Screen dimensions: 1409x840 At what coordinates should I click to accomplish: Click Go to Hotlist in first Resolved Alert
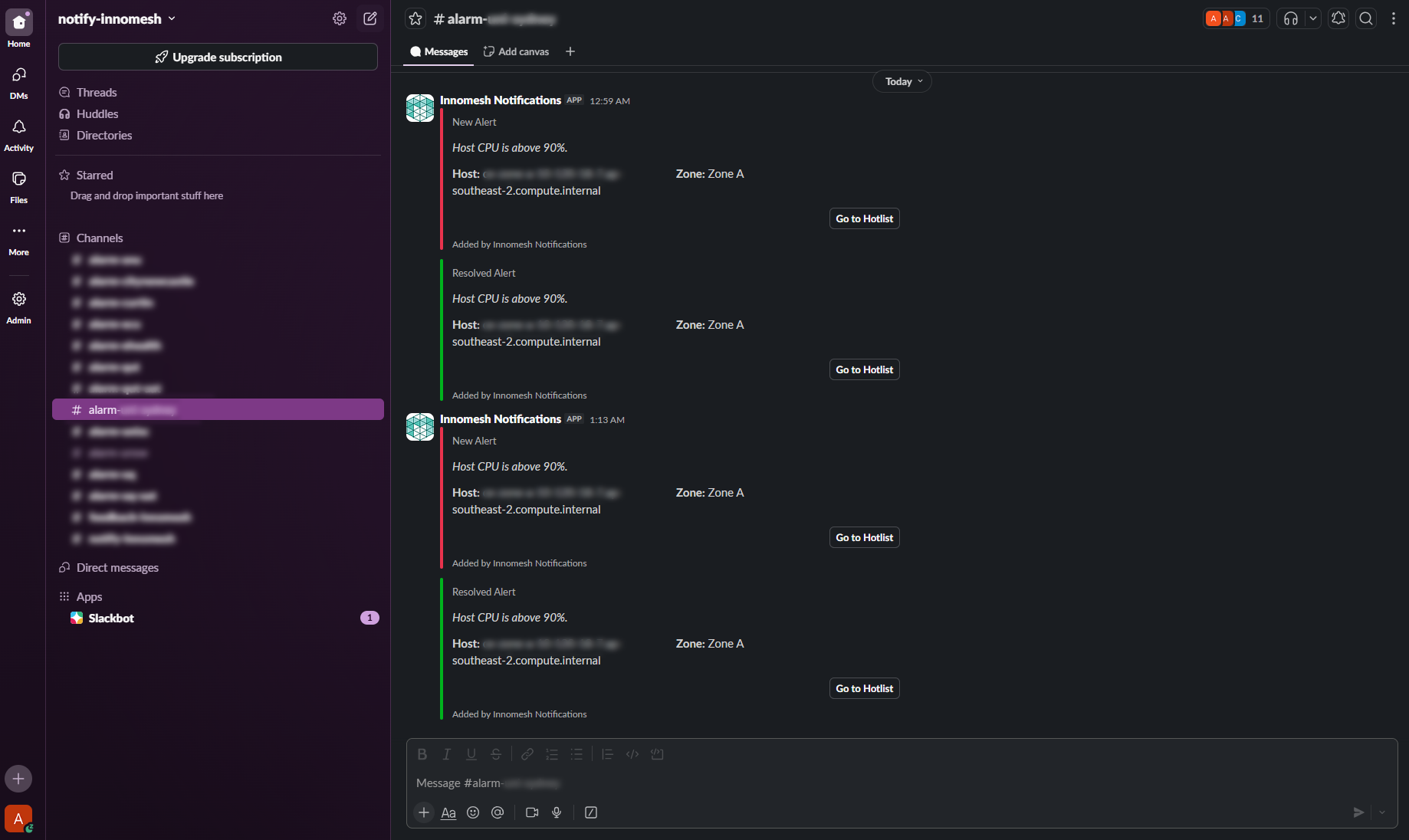click(864, 369)
